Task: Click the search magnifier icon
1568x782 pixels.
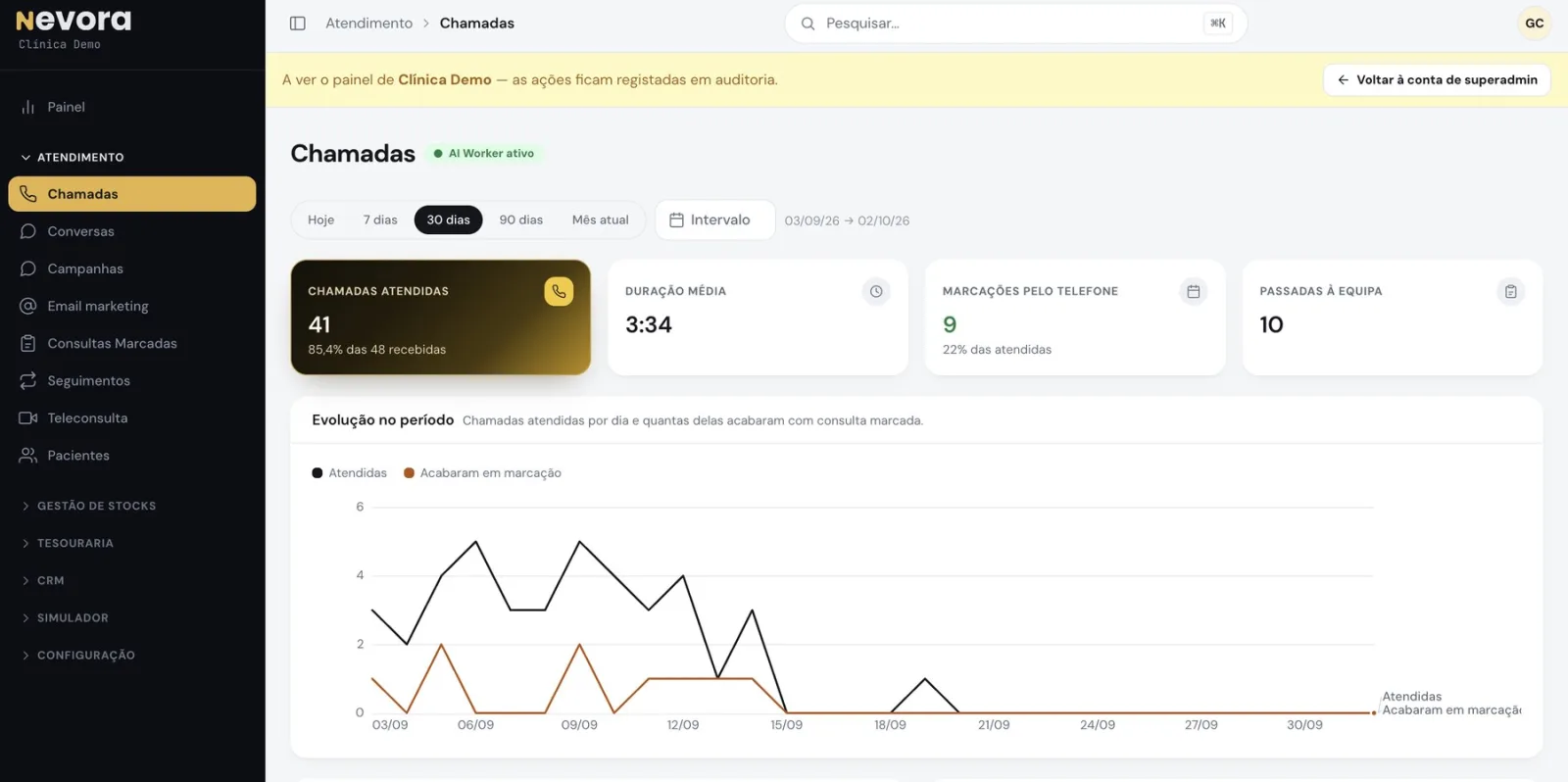Action: [x=808, y=24]
